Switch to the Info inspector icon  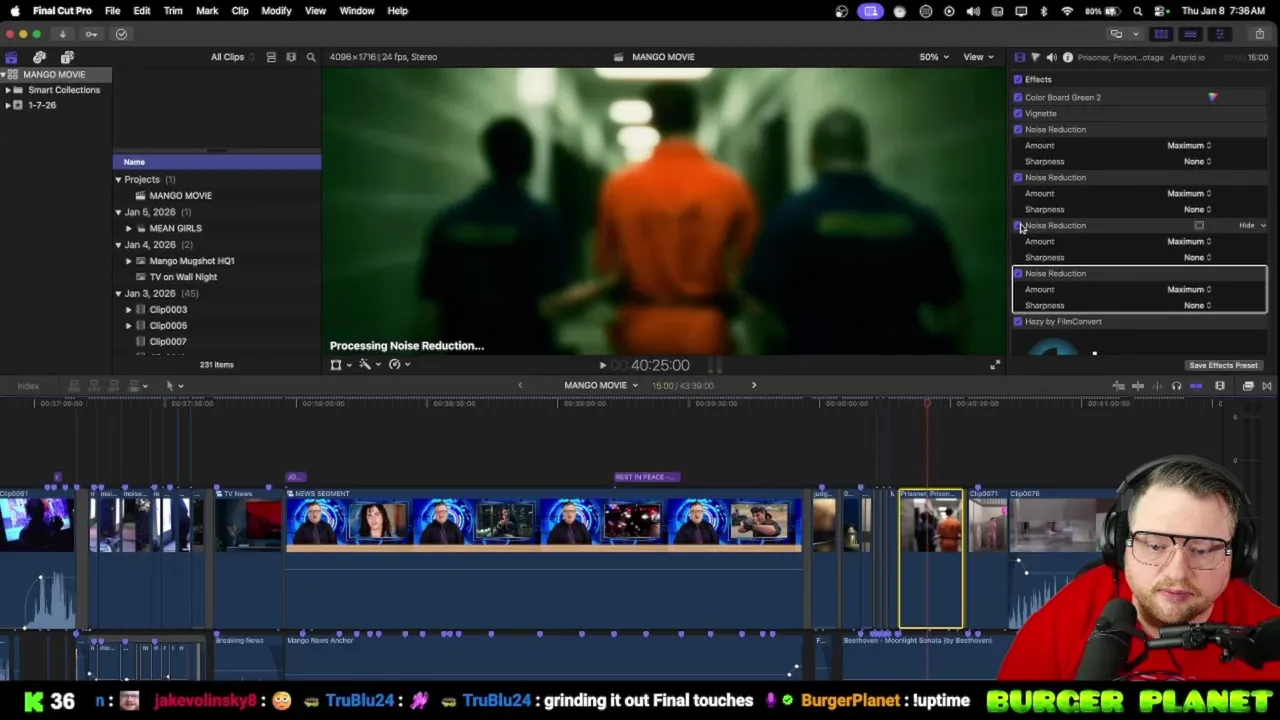click(x=1067, y=57)
